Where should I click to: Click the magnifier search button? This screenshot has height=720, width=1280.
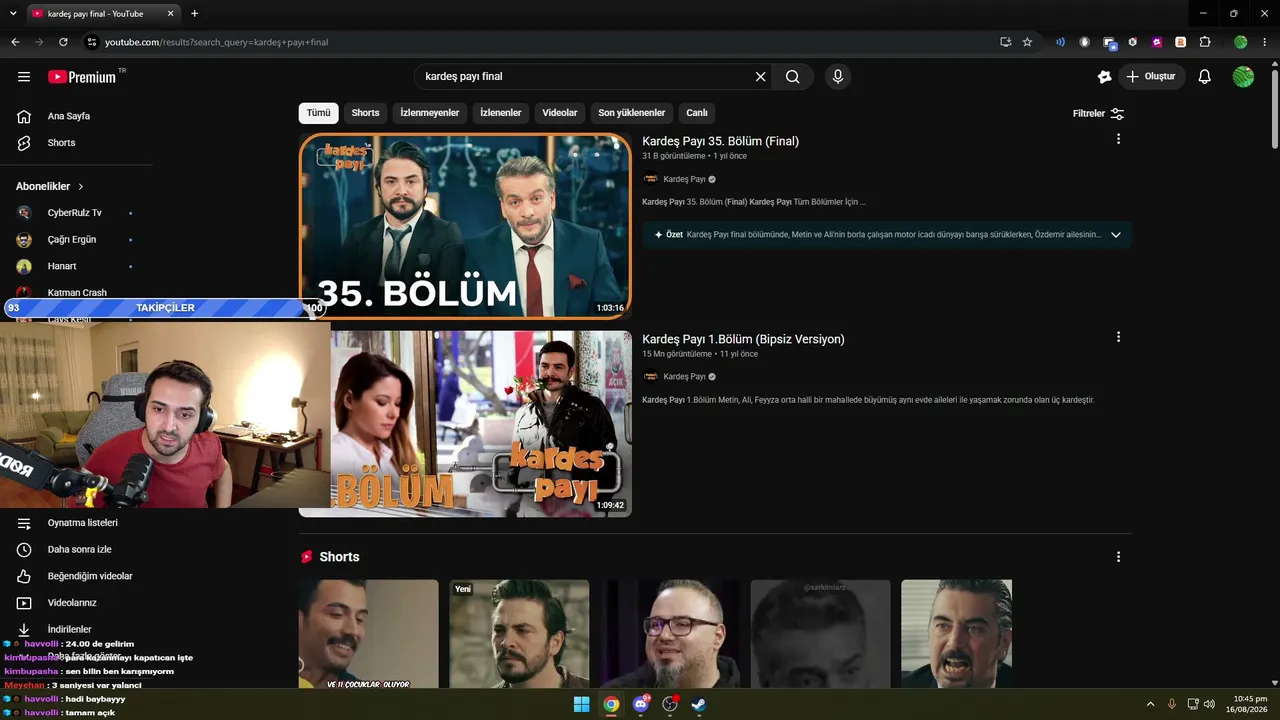pos(793,77)
